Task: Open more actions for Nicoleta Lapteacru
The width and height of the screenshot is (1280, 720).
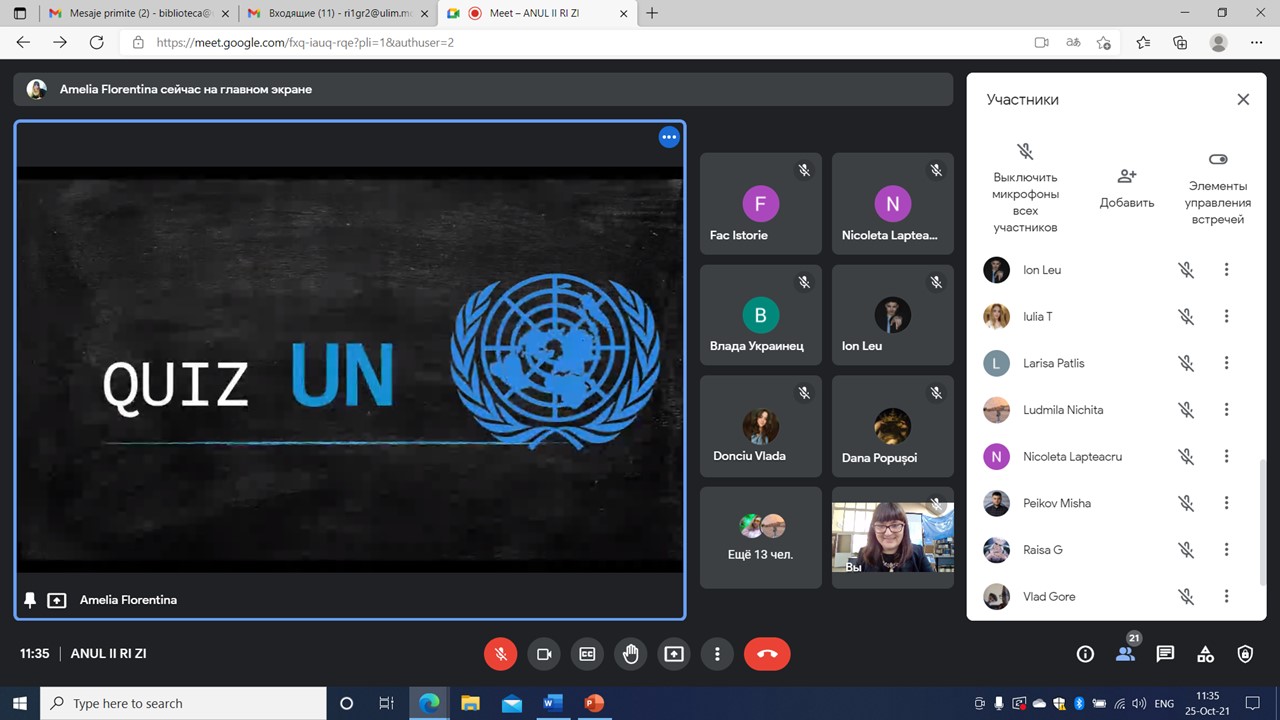Action: coord(1226,457)
